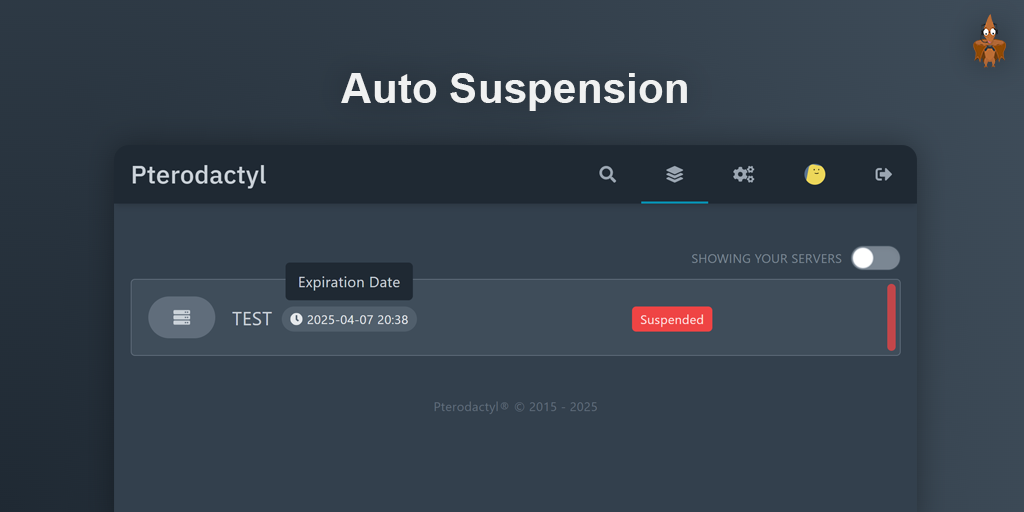Open the TEST server name
This screenshot has height=512, width=1024.
coord(251,319)
